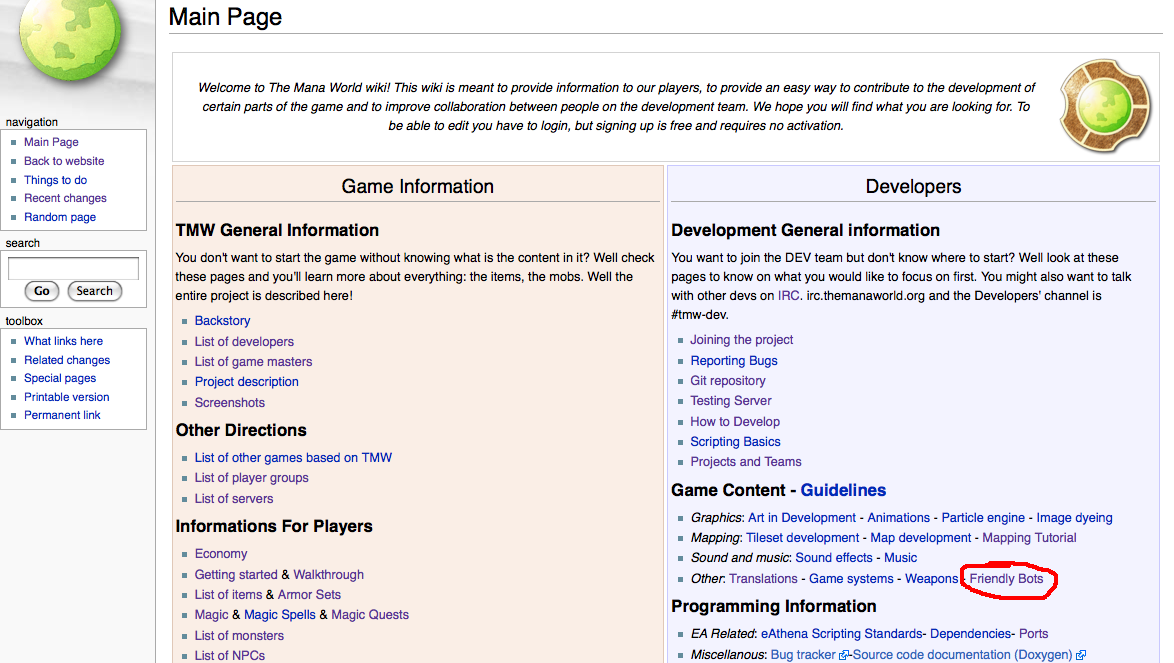
Task: Open Screenshots page
Action: [230, 403]
